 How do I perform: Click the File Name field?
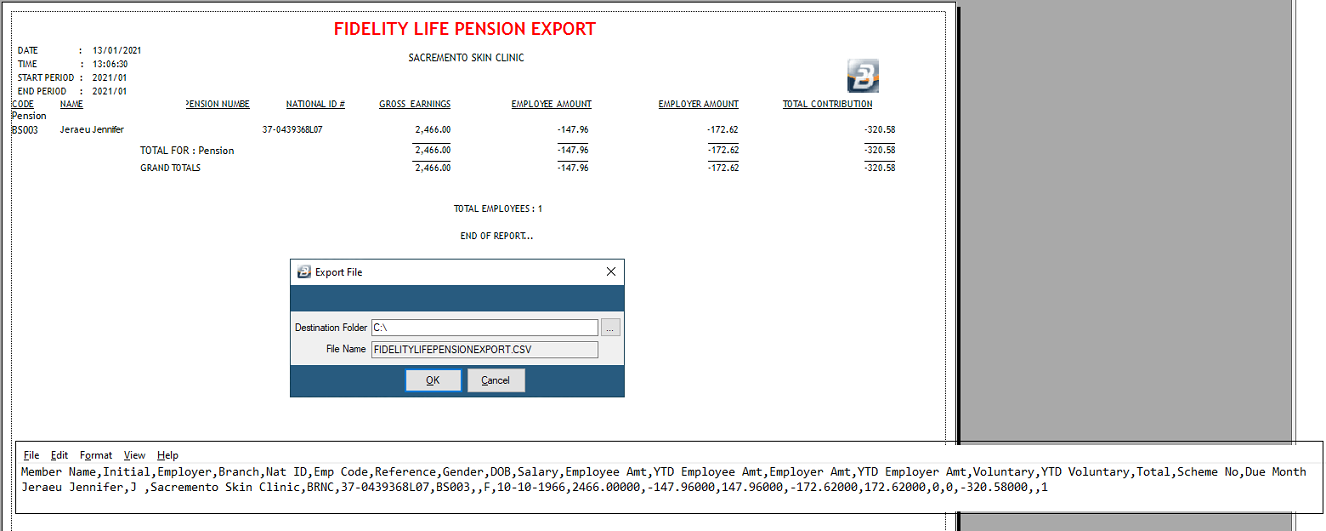tap(484, 349)
